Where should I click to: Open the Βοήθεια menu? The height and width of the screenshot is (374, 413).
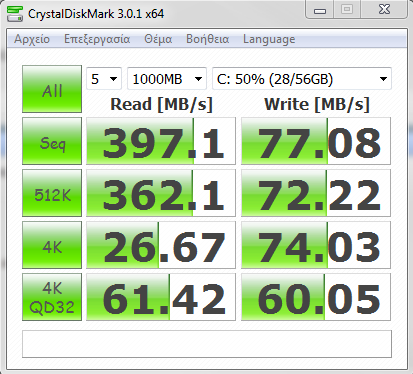click(207, 39)
